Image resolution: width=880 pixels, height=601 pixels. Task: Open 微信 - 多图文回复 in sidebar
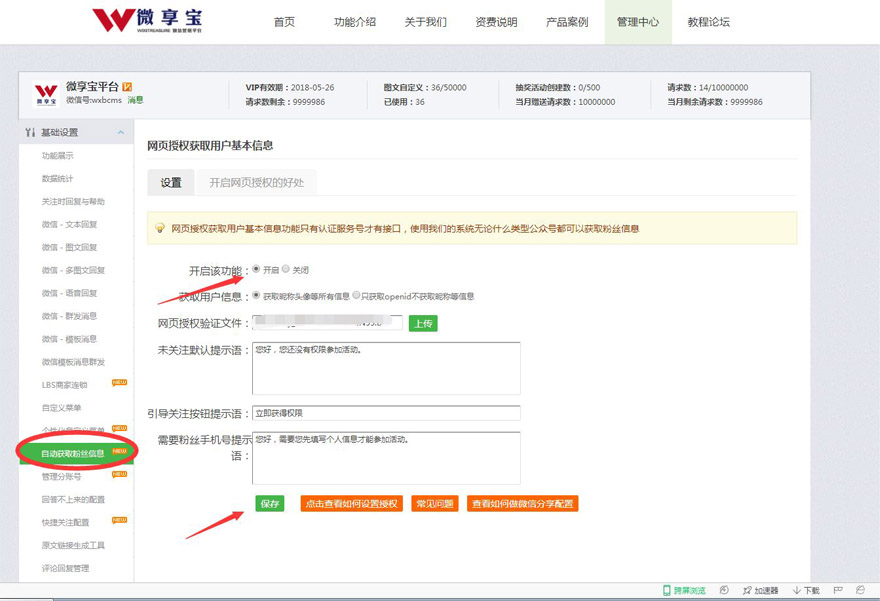click(x=73, y=270)
